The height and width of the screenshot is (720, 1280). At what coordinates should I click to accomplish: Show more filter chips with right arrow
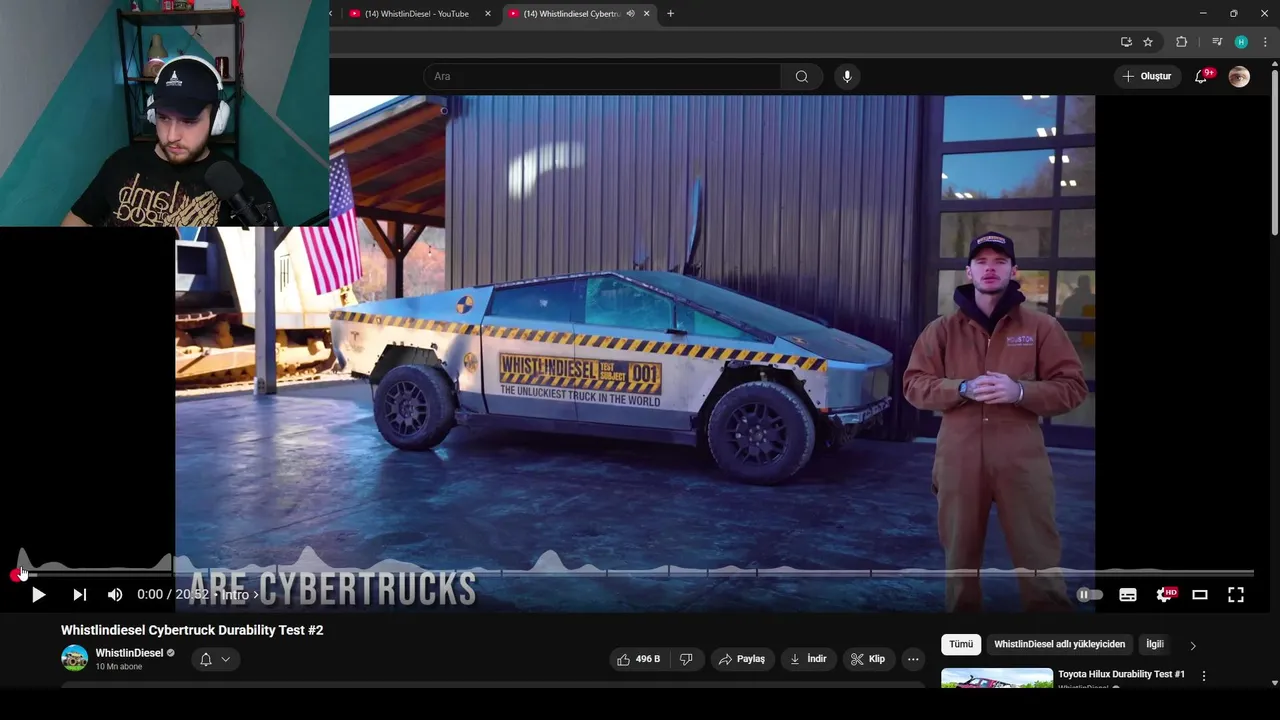(1193, 646)
